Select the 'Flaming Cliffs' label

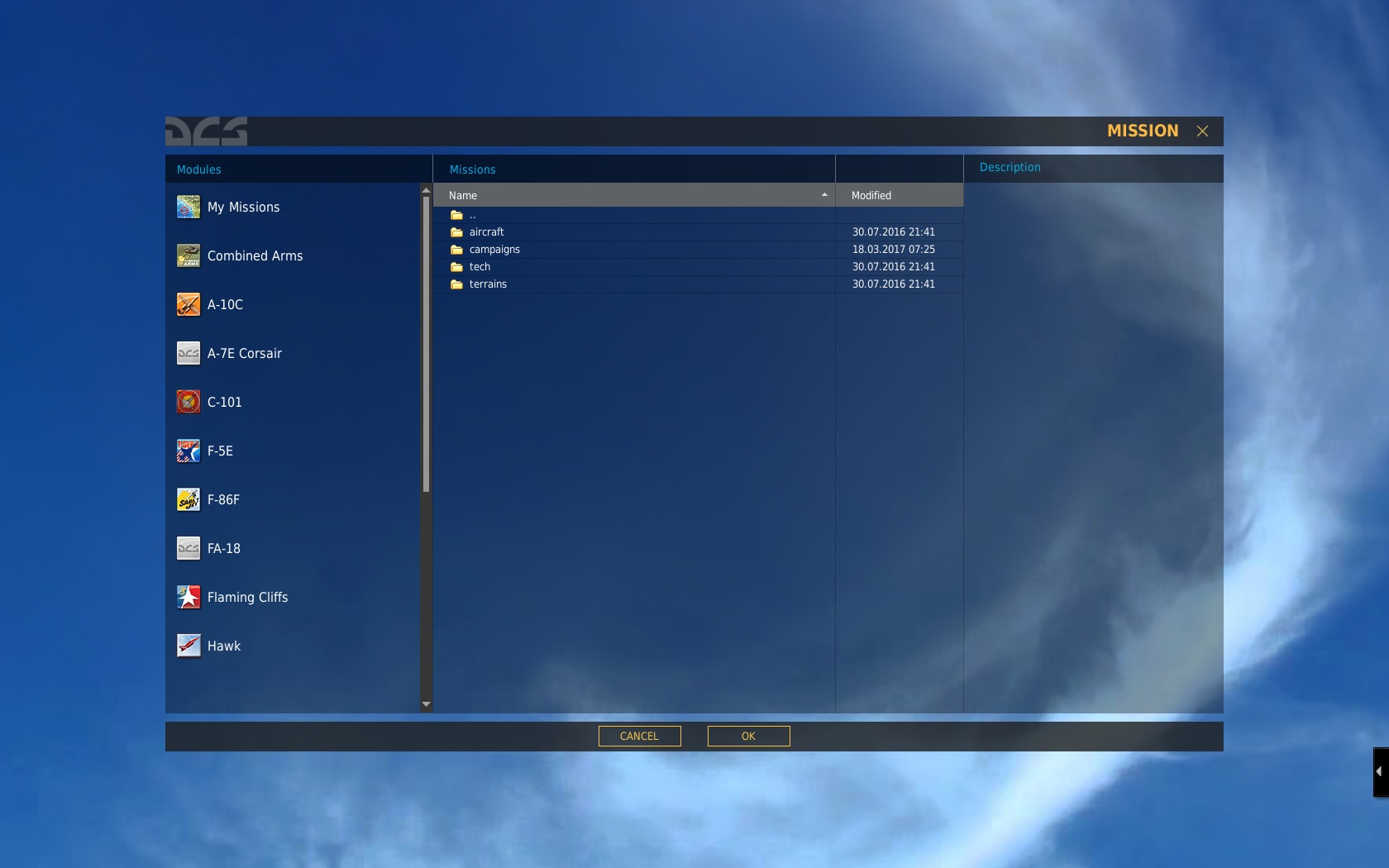248,597
